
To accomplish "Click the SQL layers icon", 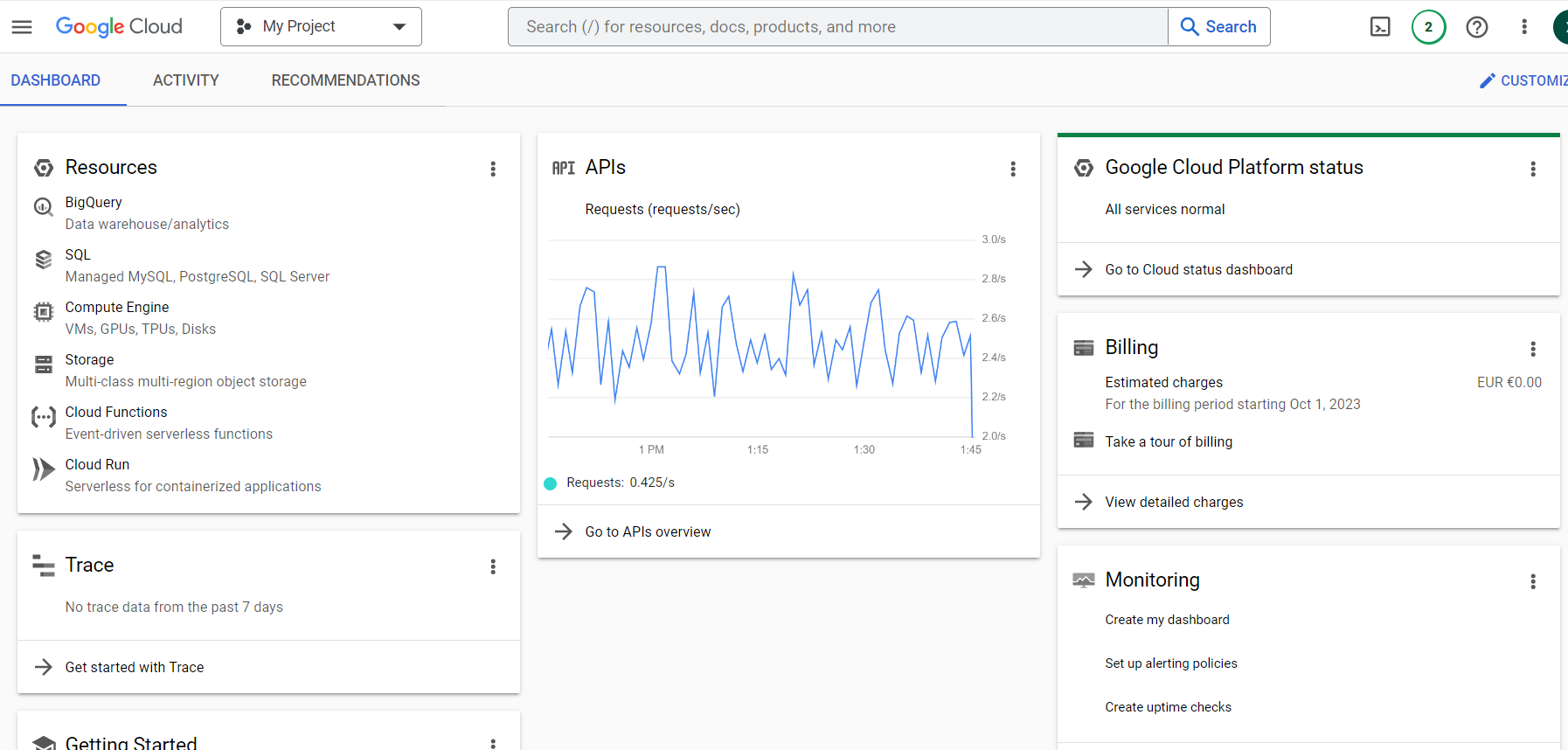I will coord(43,260).
